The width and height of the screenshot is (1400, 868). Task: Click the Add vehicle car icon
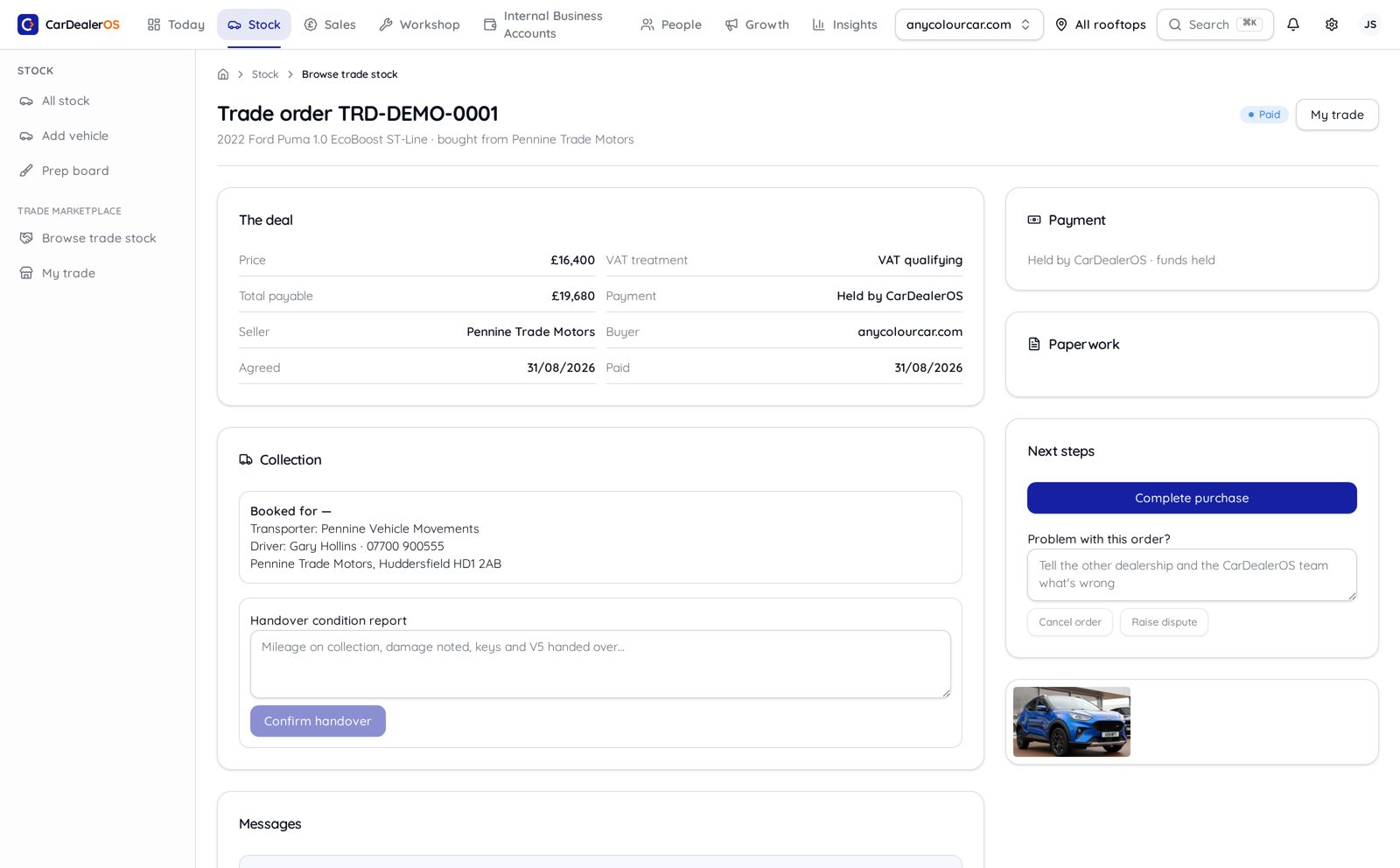(x=26, y=136)
